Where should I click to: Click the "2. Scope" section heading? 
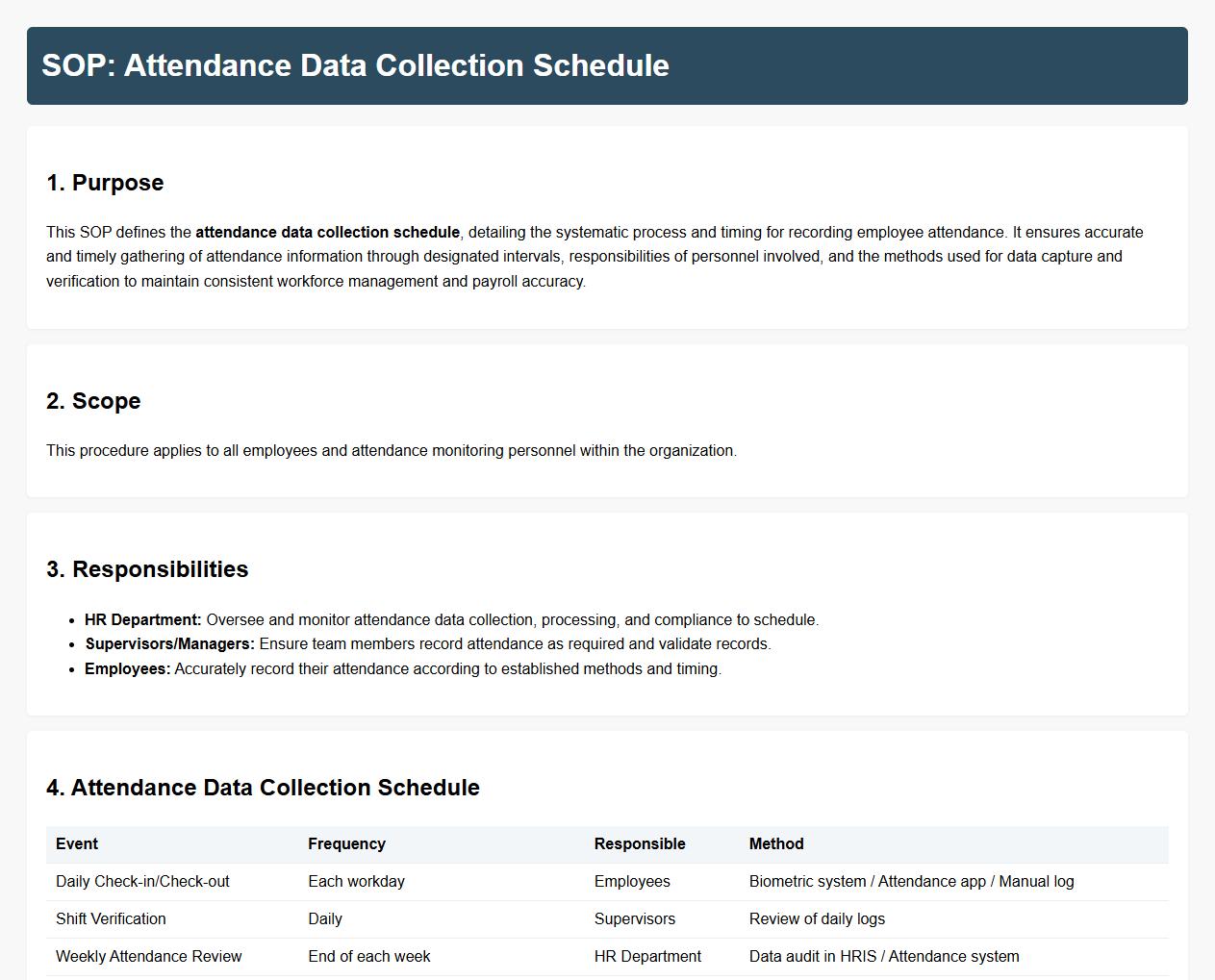point(93,401)
